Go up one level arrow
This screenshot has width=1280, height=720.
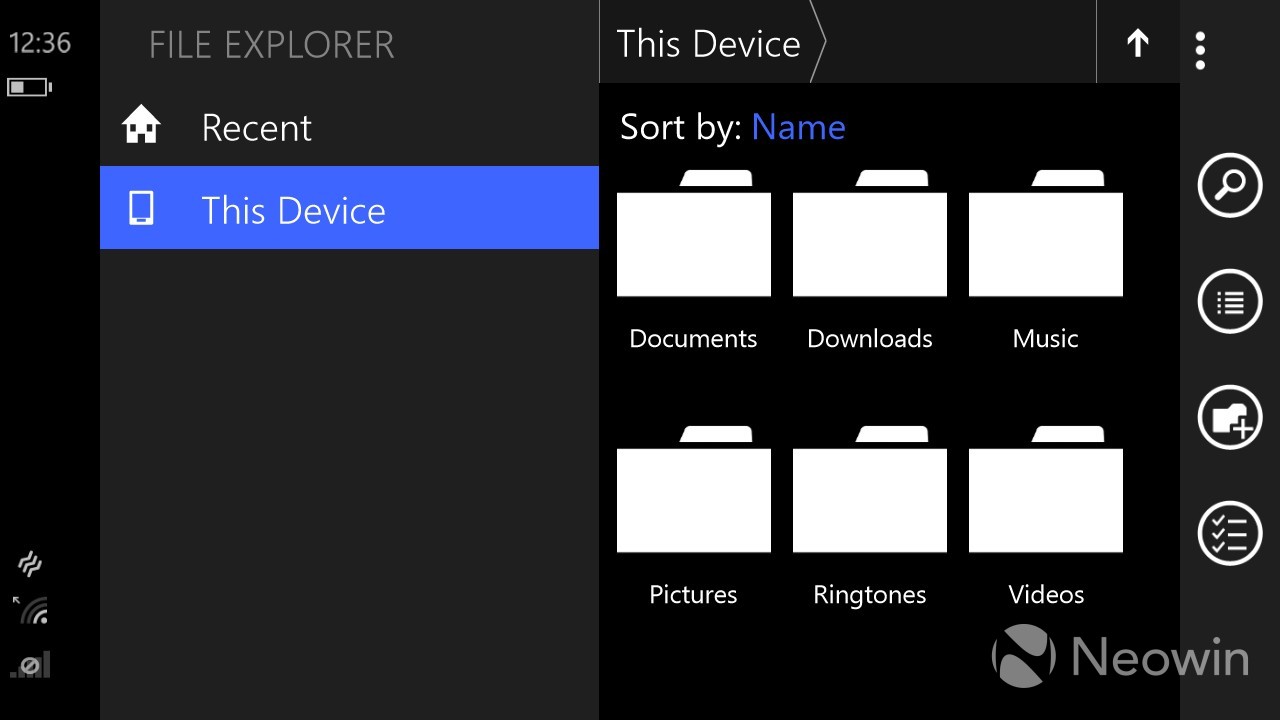coord(1138,43)
